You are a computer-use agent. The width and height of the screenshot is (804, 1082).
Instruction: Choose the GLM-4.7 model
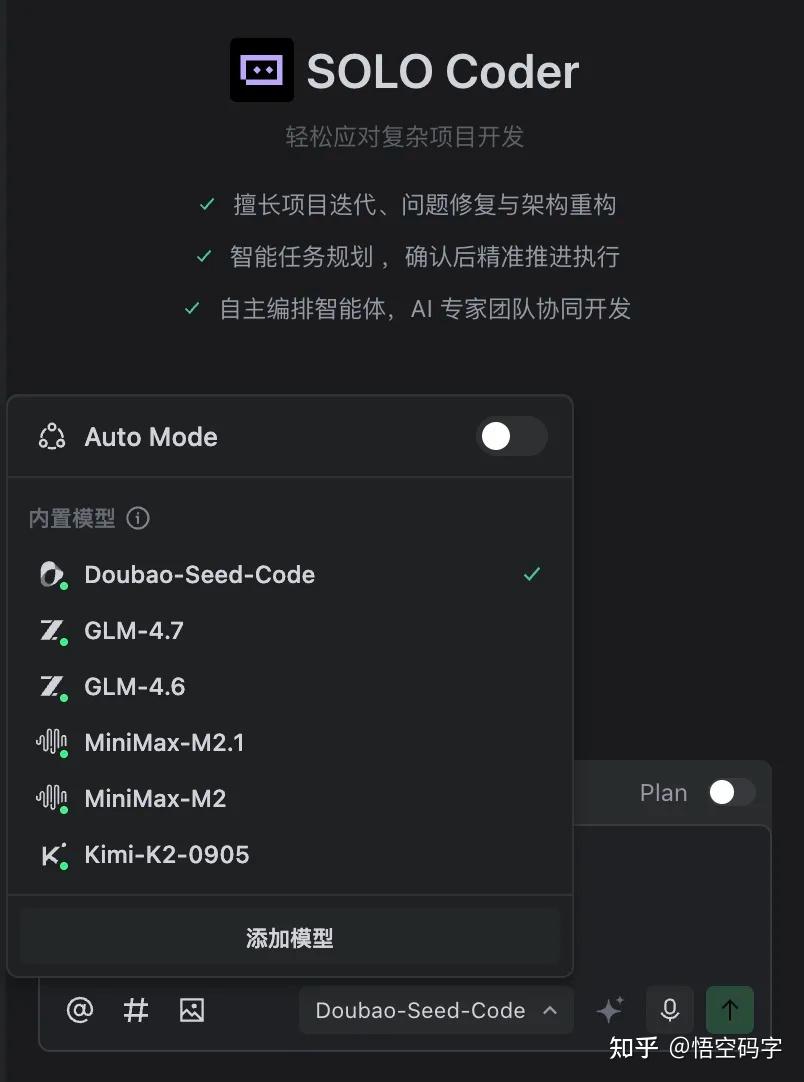134,631
